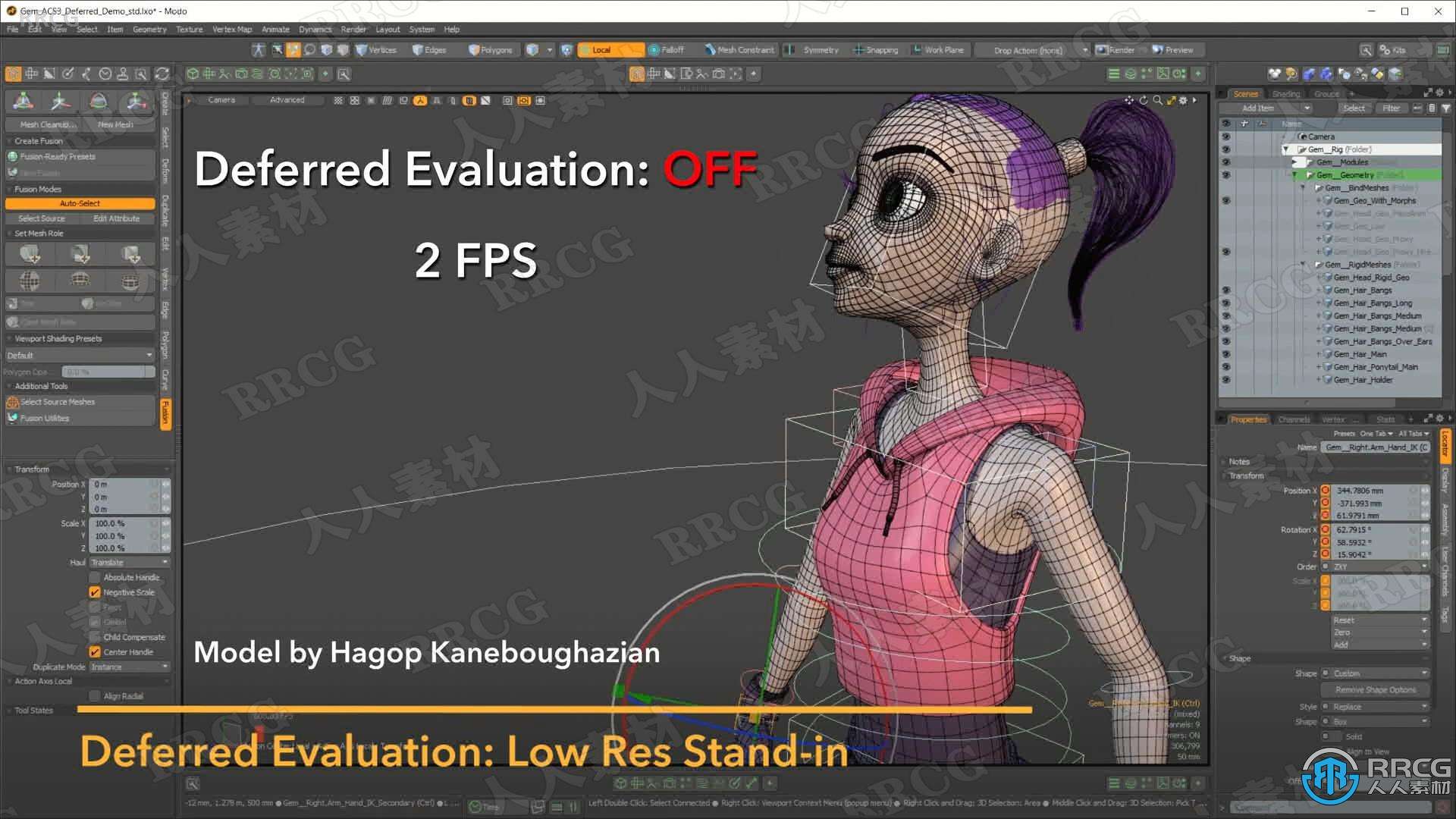Viewport: 1456px width, 819px height.
Task: Open Fusion Utilities
Action: point(80,418)
